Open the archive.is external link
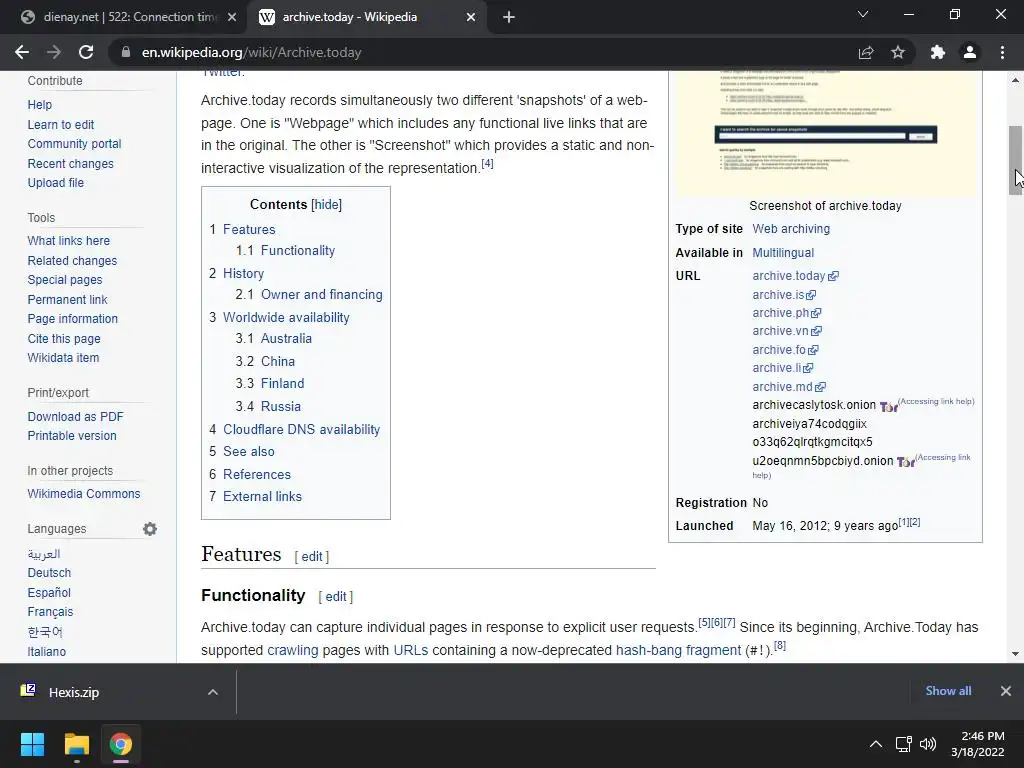Screen dimensions: 1024x768 (x=784, y=295)
